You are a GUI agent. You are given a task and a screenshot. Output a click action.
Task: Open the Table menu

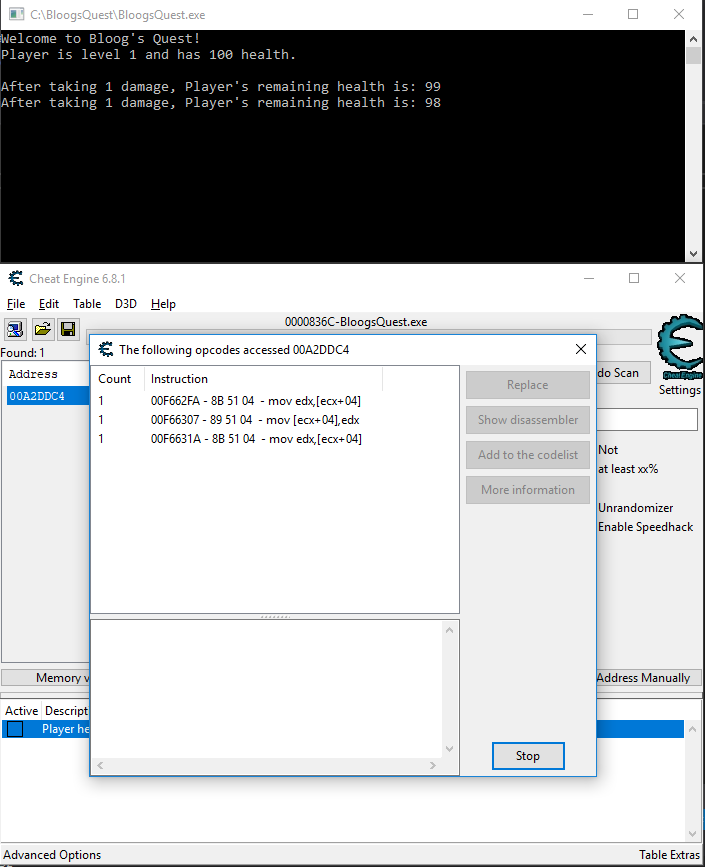click(x=87, y=304)
